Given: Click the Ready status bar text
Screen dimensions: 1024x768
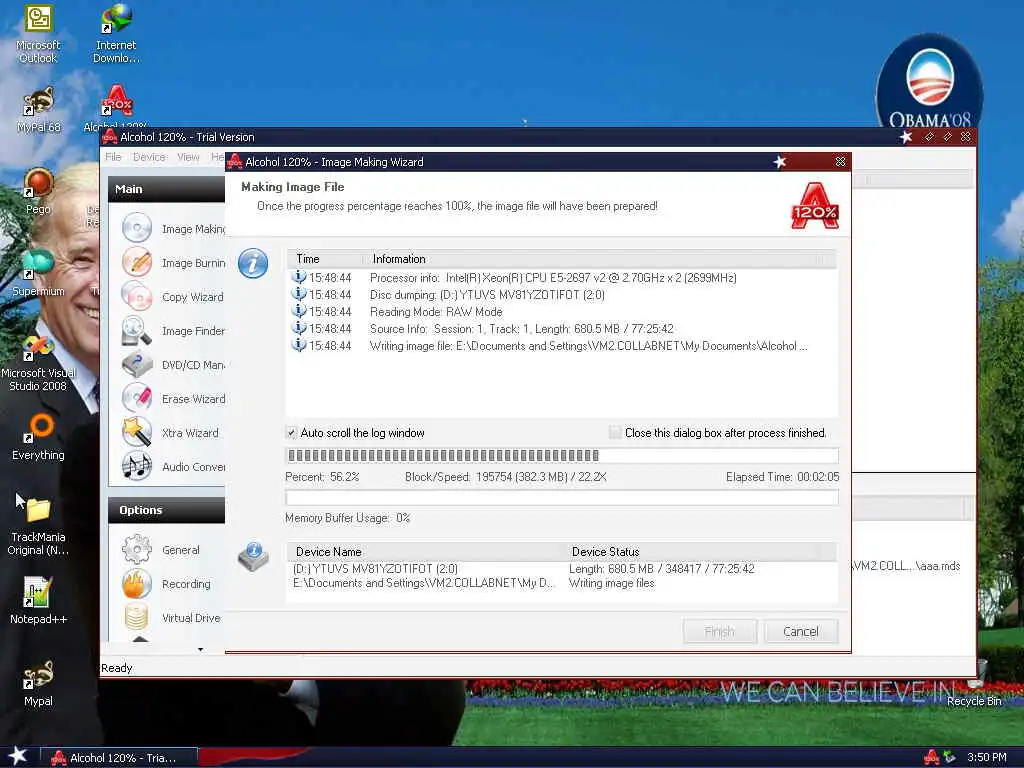Looking at the screenshot, I should 117,668.
